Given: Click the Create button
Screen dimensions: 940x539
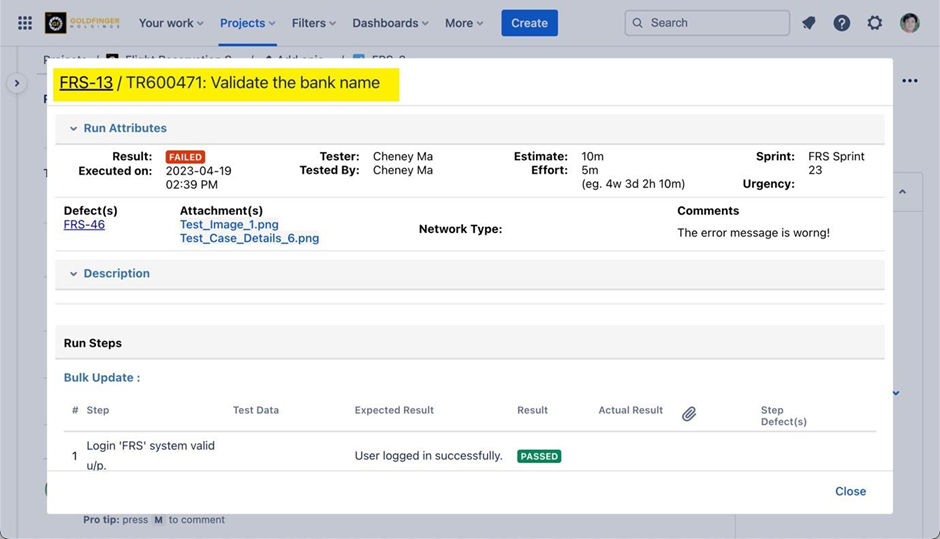Looking at the screenshot, I should coord(529,23).
